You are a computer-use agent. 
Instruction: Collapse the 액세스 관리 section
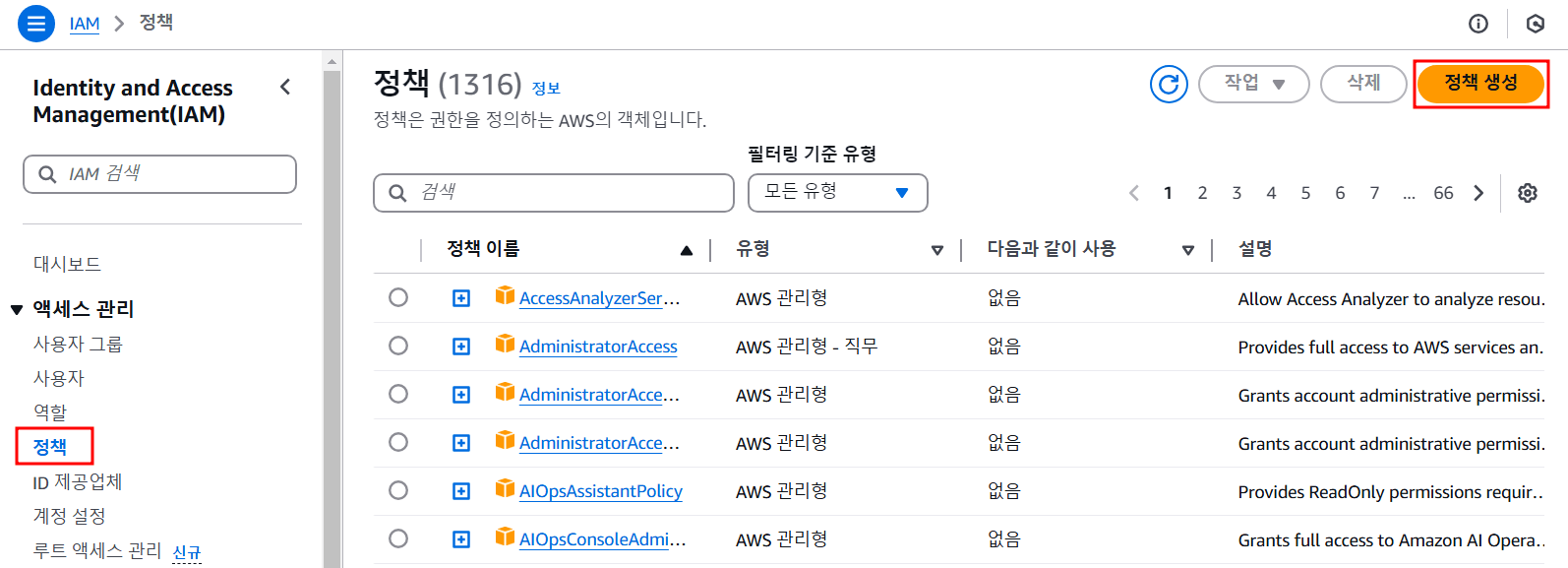coord(17,310)
